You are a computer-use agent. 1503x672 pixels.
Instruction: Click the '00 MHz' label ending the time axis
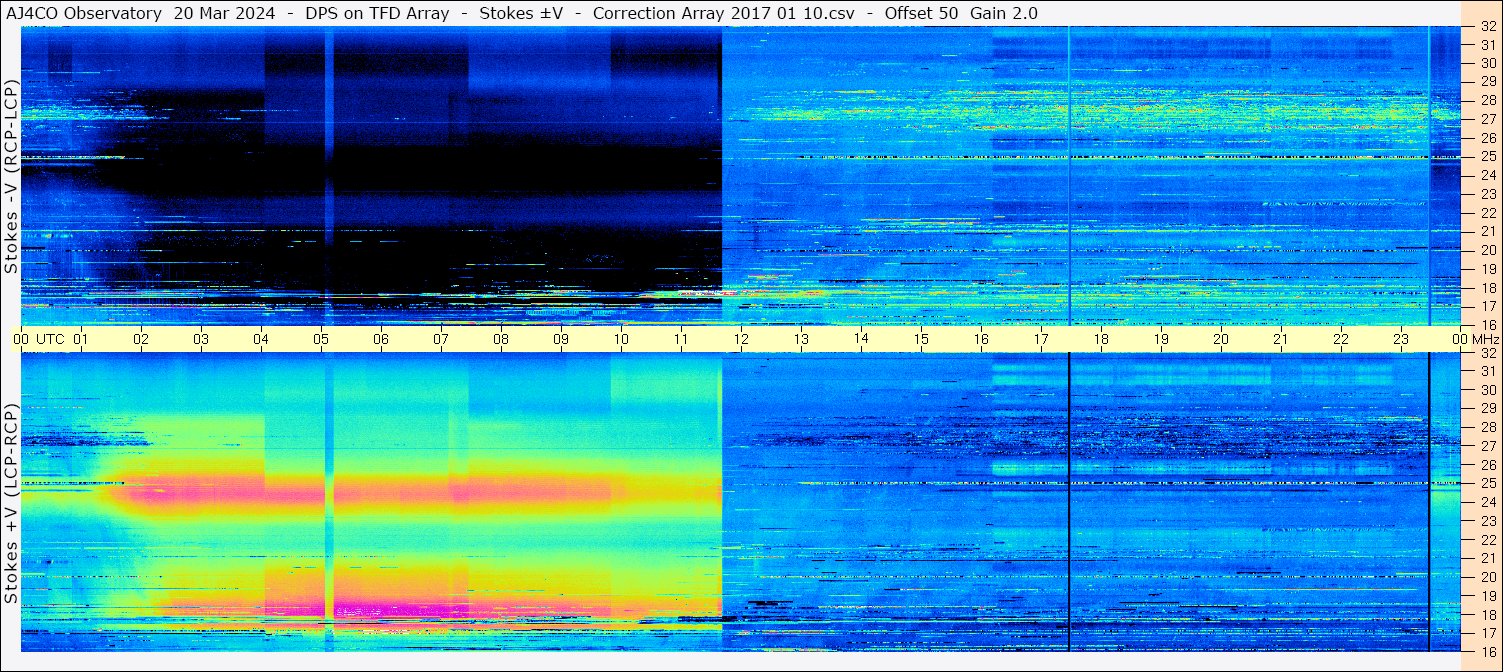[x=1475, y=339]
